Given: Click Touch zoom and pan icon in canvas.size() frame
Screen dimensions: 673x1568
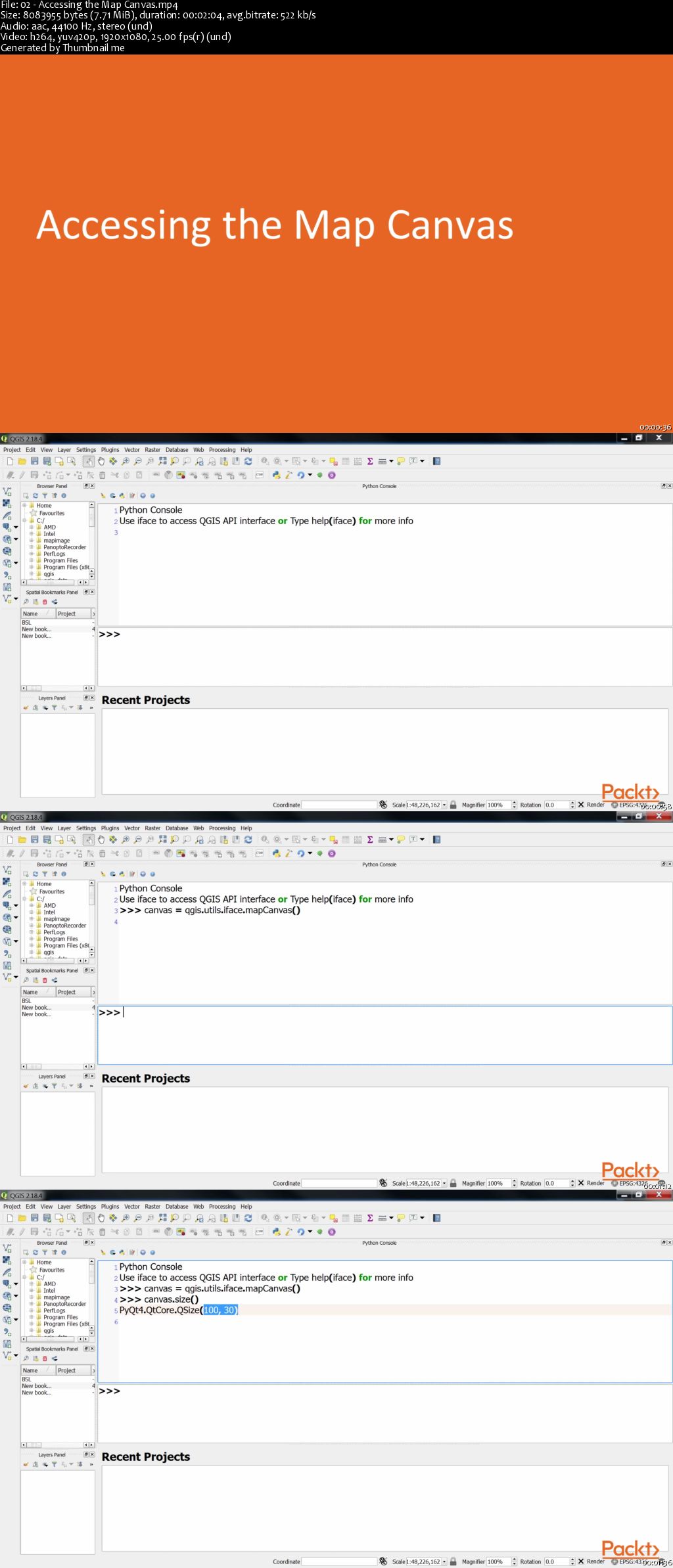Looking at the screenshot, I should pos(89,1218).
